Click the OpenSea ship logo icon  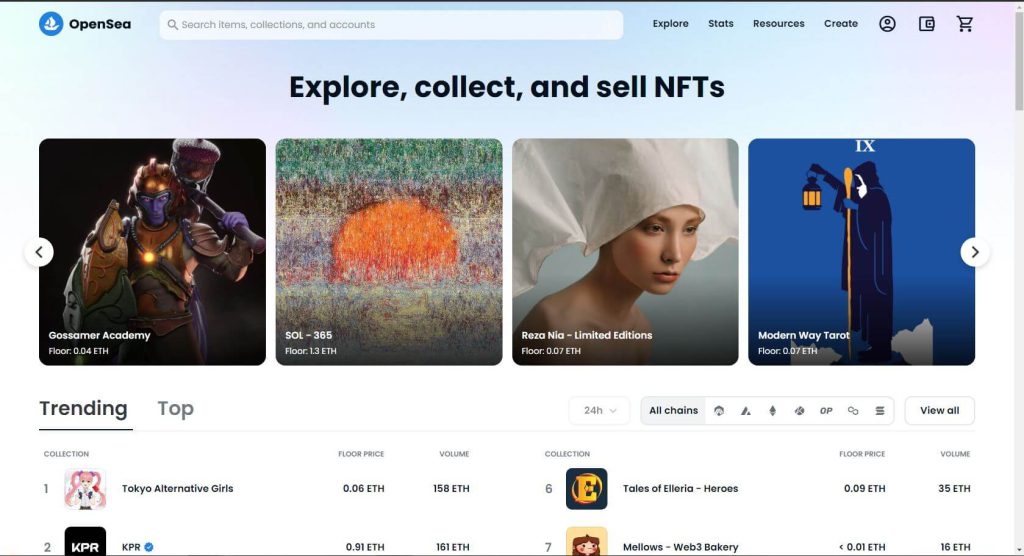click(51, 24)
